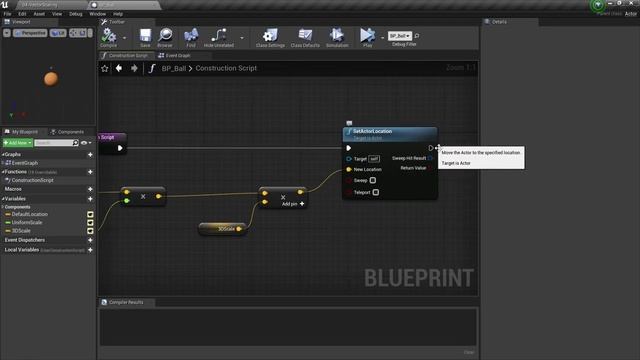Click the Unreal Engine logo
Screen dimensions: 640x360
[5, 4]
